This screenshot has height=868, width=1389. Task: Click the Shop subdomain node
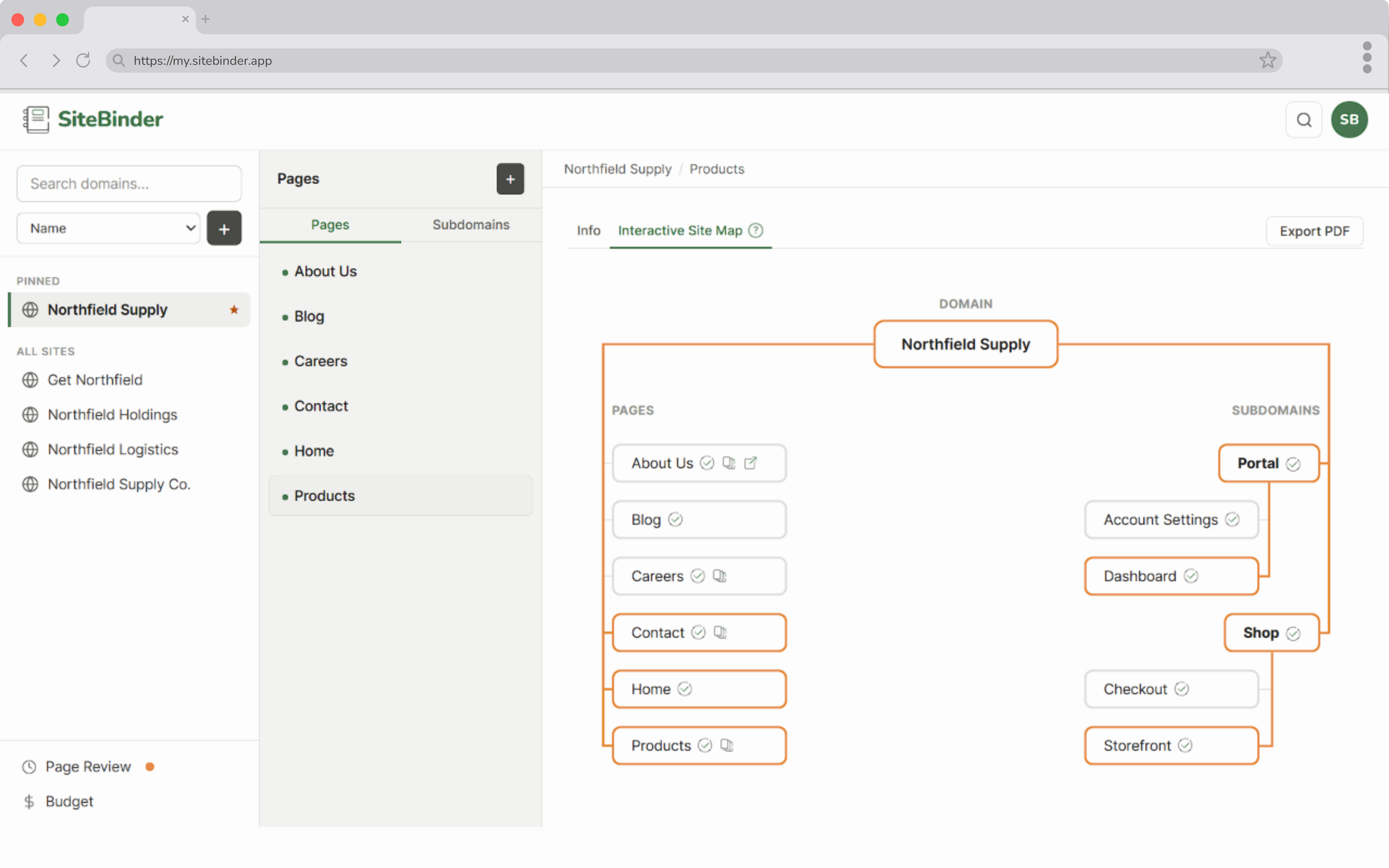click(1271, 633)
